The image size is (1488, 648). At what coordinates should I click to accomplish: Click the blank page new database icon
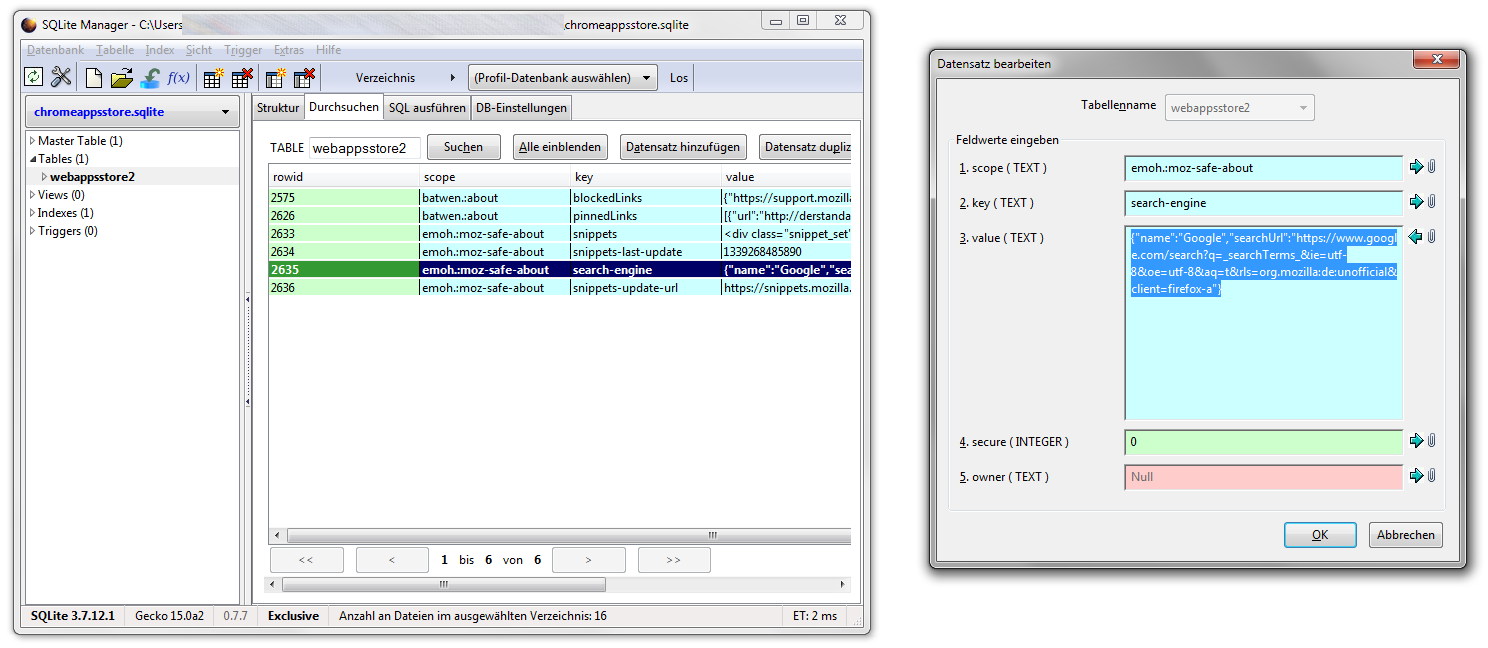point(93,77)
